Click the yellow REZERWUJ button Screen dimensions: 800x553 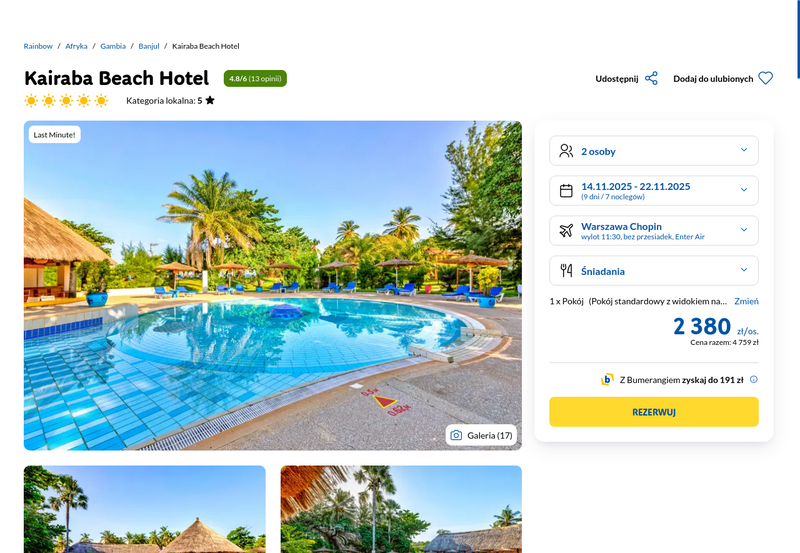[x=654, y=412]
